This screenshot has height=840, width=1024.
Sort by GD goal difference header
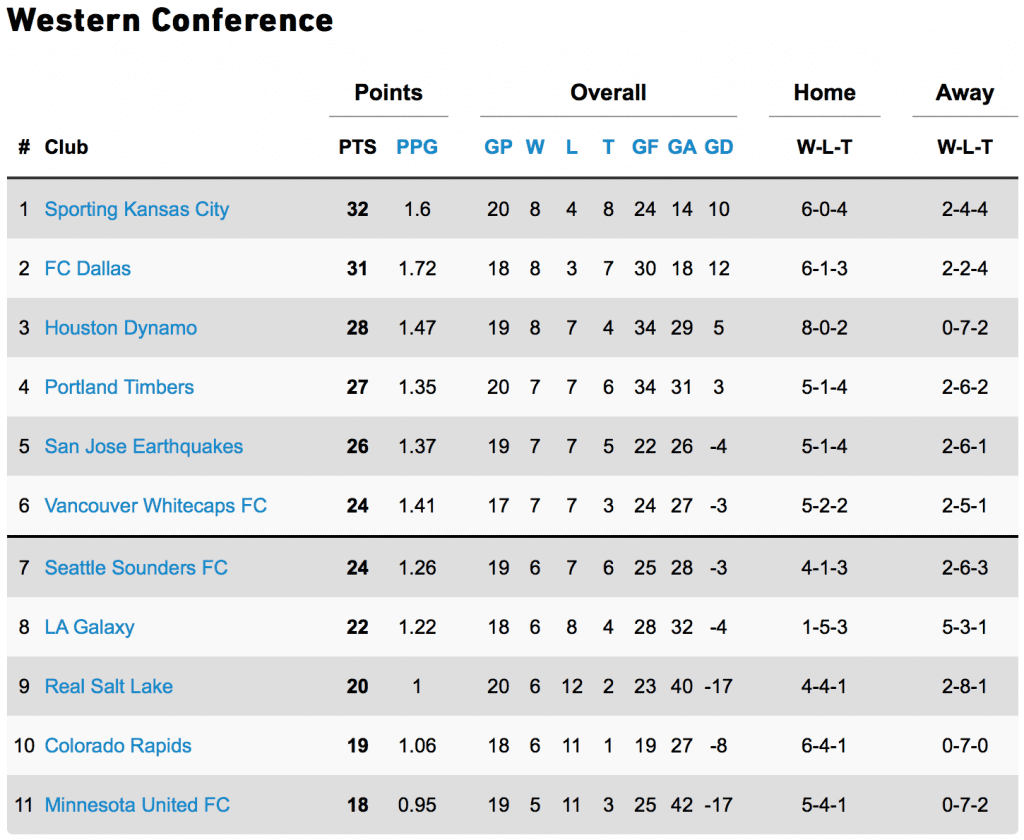[718, 147]
